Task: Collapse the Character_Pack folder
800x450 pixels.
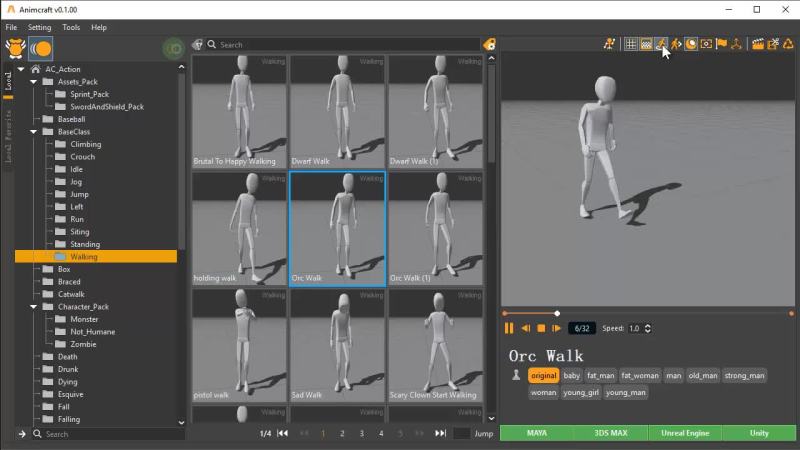Action: tap(34, 307)
